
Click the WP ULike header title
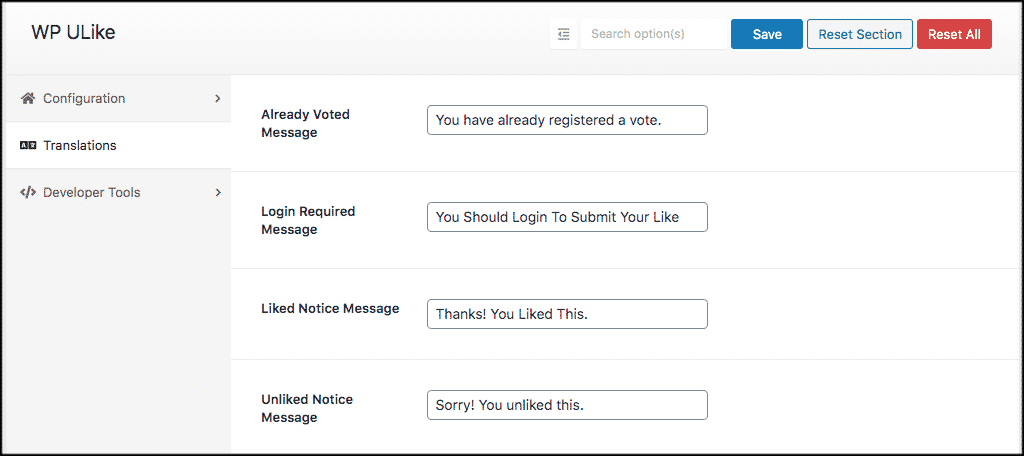click(73, 33)
